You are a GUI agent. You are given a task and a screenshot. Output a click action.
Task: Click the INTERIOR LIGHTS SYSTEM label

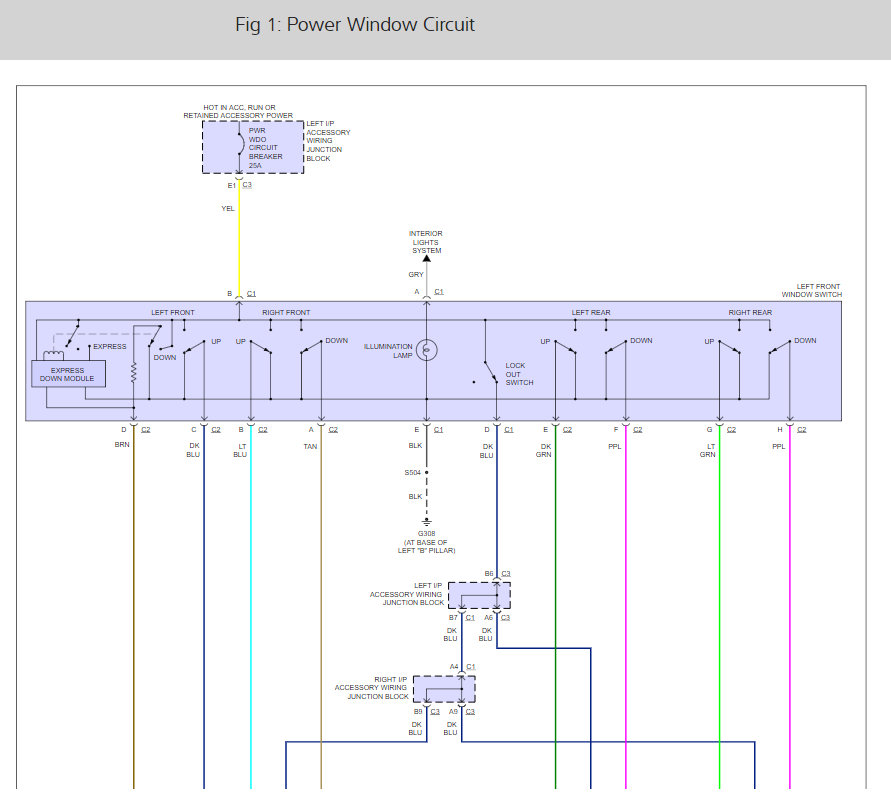point(426,242)
